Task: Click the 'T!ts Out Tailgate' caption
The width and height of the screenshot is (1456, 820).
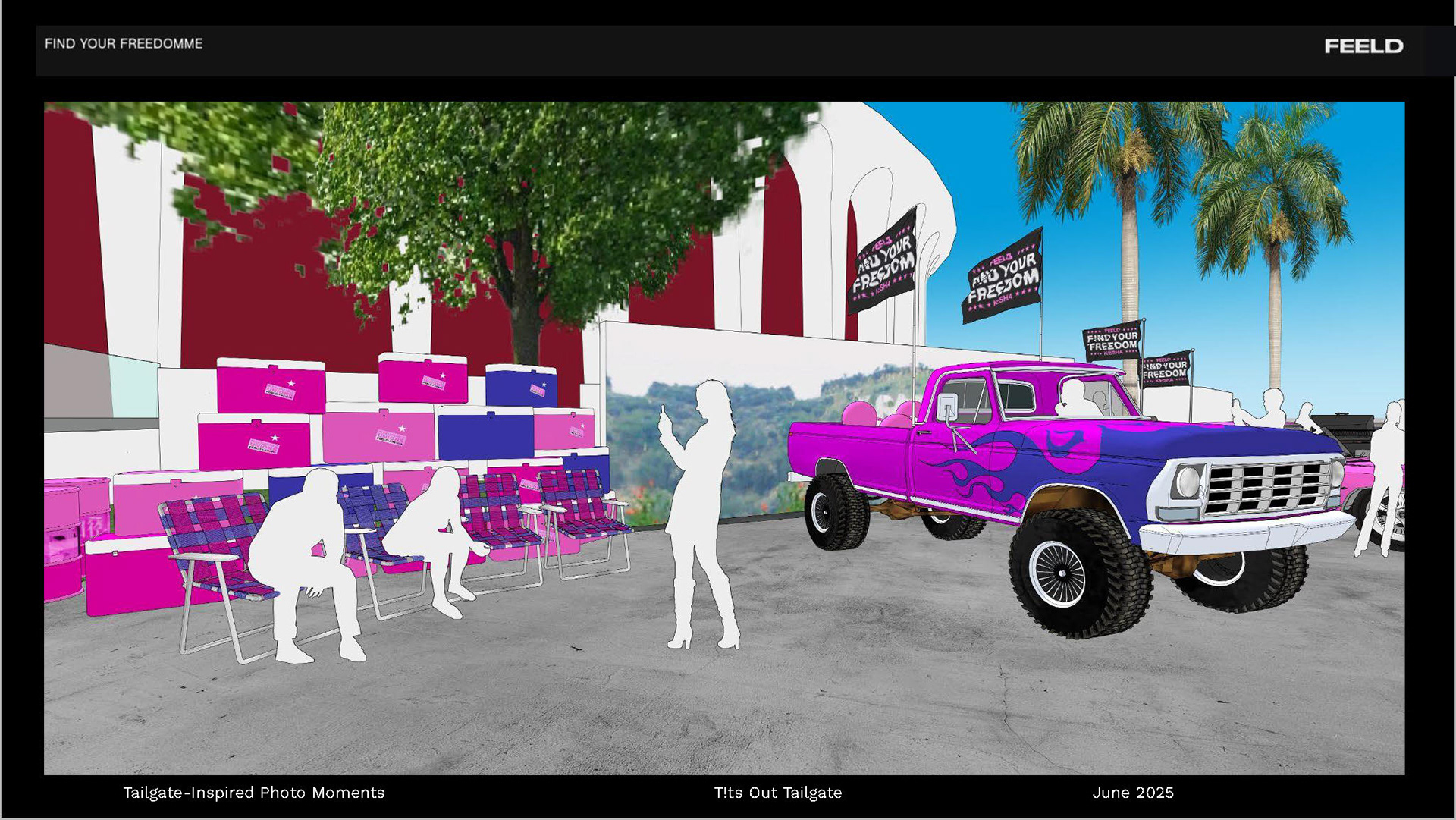Action: click(778, 793)
